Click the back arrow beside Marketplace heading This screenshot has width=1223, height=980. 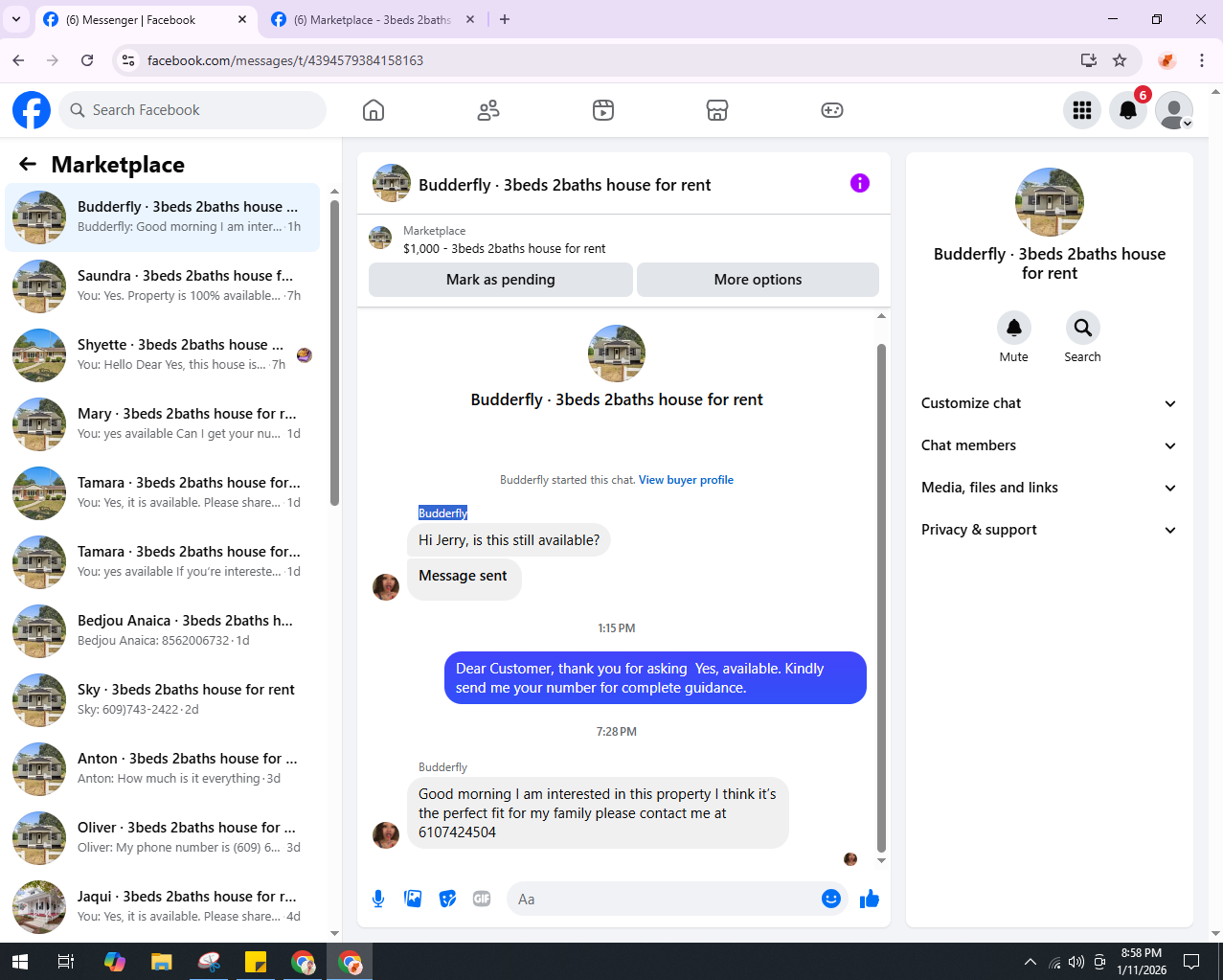coord(28,165)
